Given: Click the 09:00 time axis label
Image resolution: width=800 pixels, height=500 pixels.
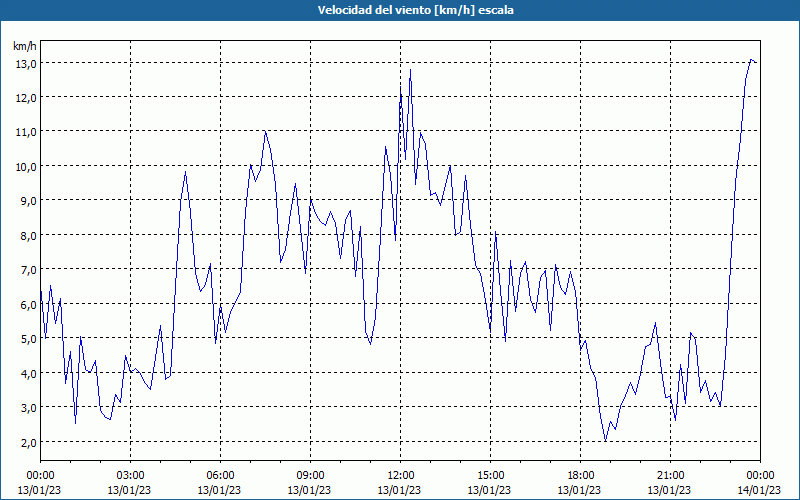Looking at the screenshot, I should [310, 476].
